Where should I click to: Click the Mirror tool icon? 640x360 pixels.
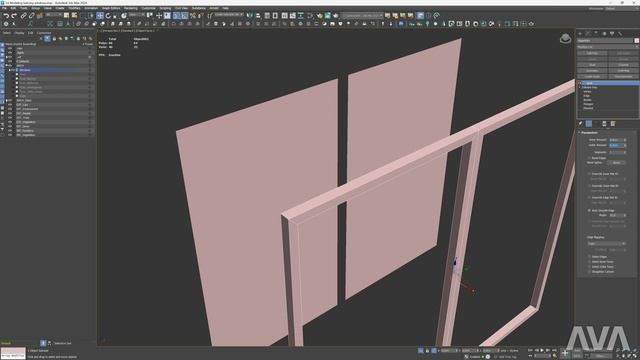point(249,16)
